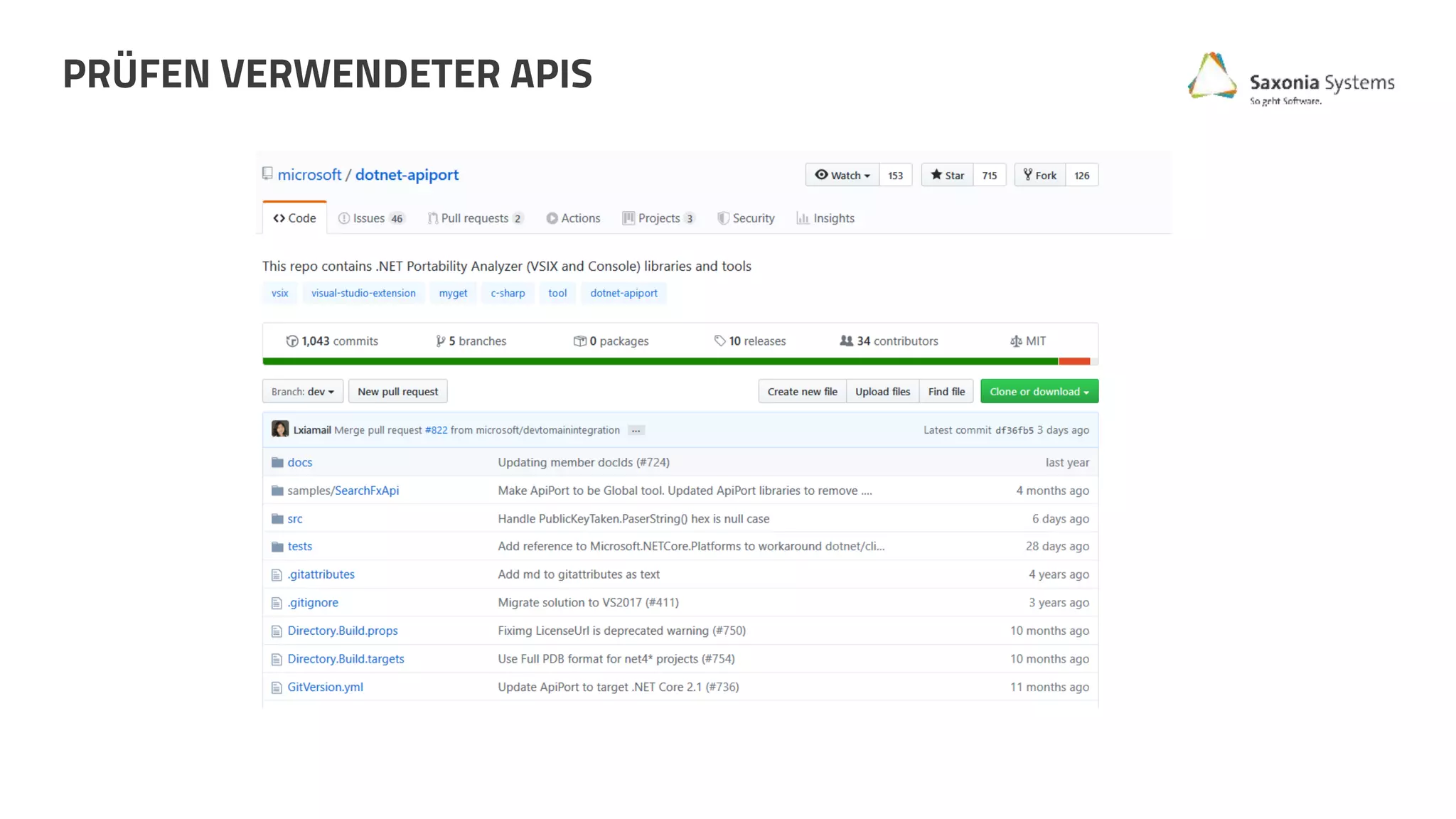Open the dotnet-apiport repository link

[407, 175]
